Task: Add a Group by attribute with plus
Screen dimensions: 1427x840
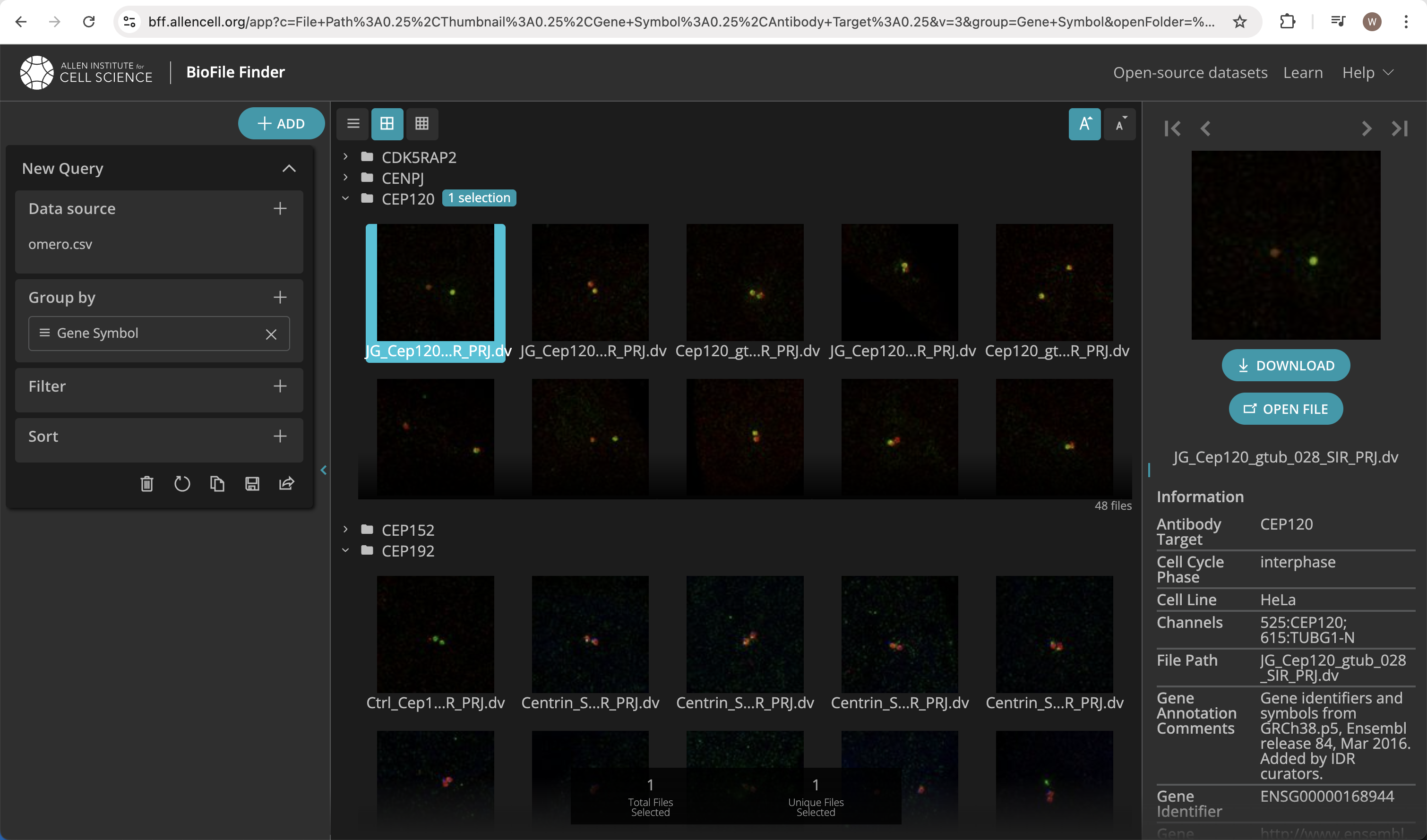Action: pos(280,297)
